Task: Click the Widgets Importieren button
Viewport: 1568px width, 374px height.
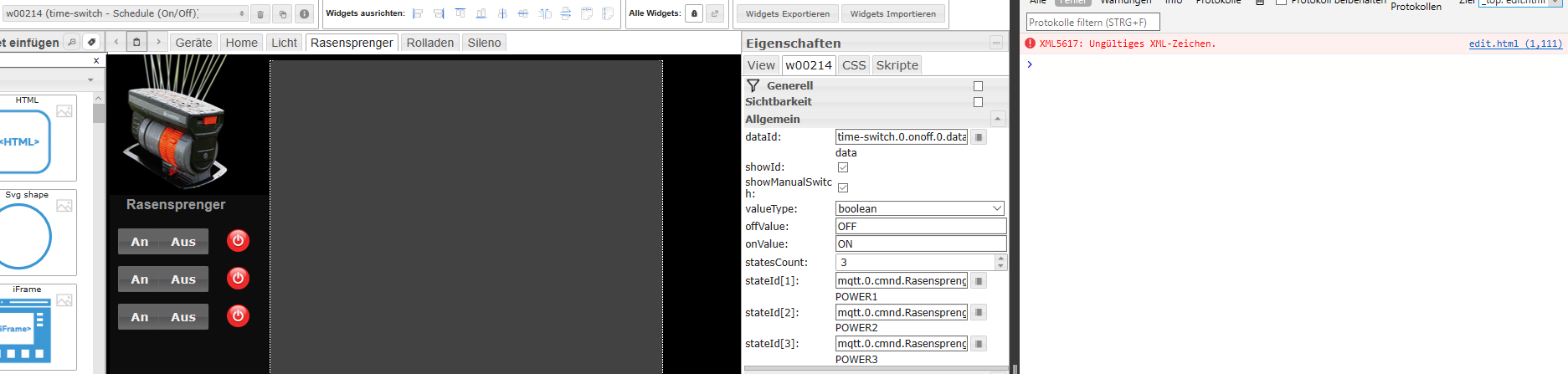Action: [x=893, y=13]
